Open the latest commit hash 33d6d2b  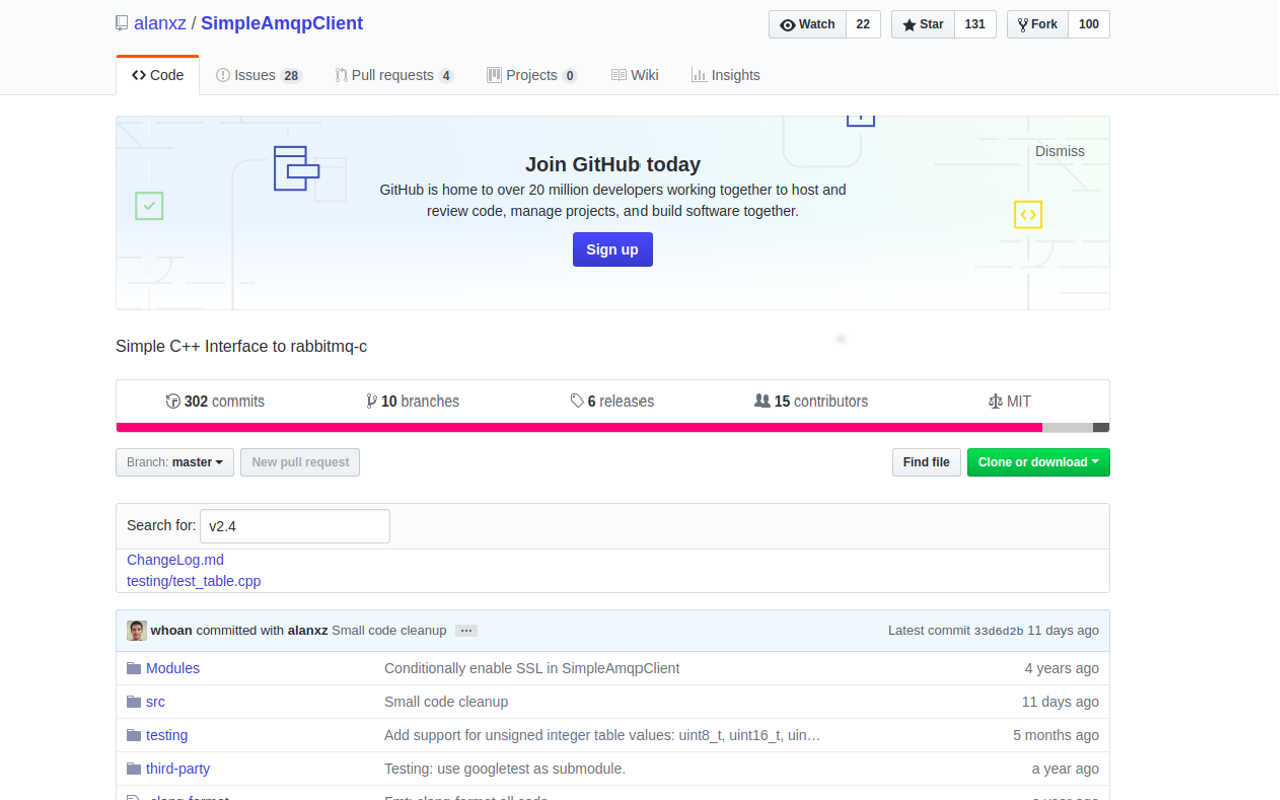click(999, 631)
